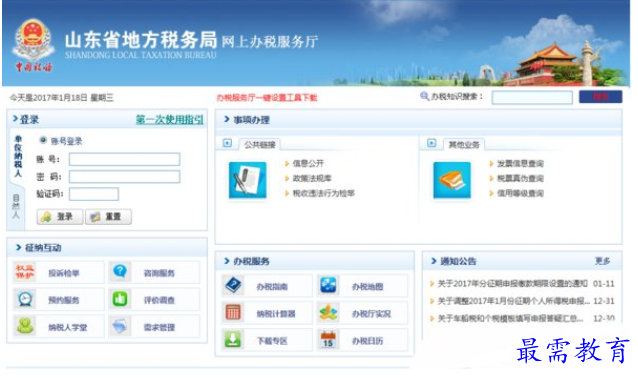Click the 公共链接 document and pen thumbnail
The width and height of the screenshot is (638, 382).
pyautogui.click(x=248, y=180)
